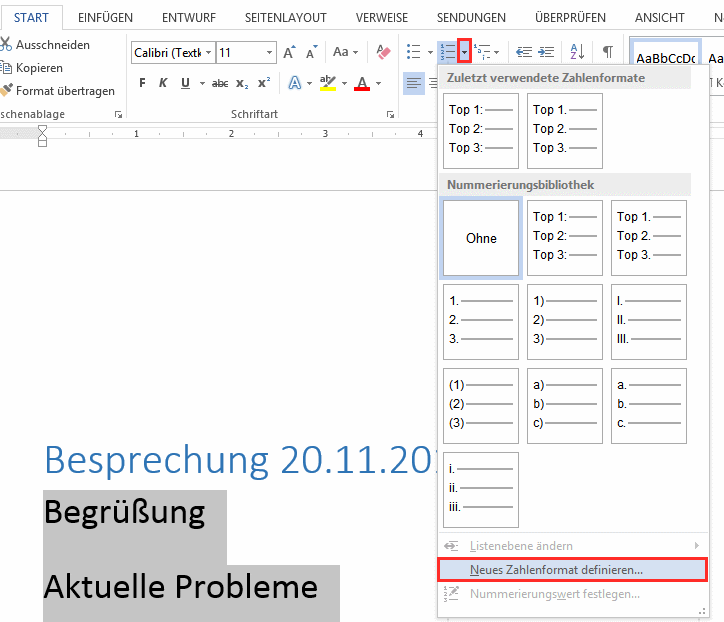This screenshot has width=724, height=622.
Task: Apply the red font color
Action: 362,83
